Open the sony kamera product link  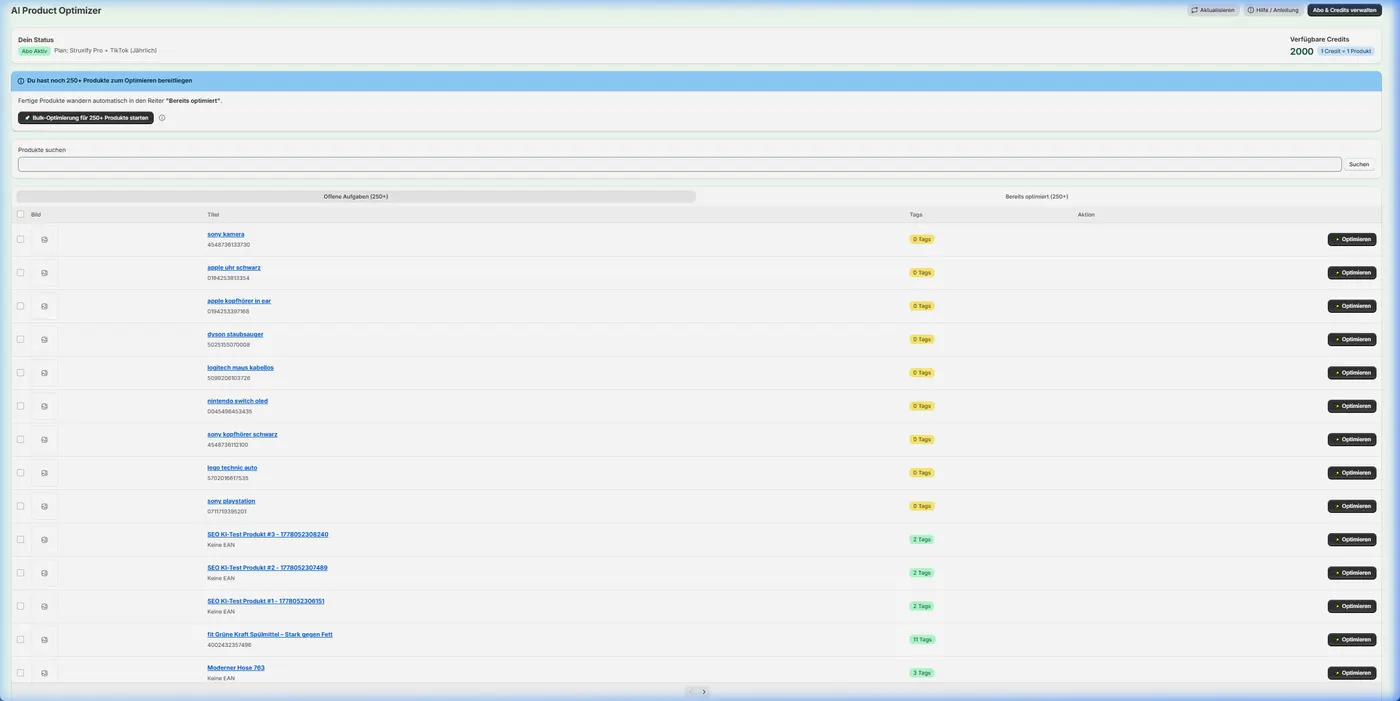click(x=226, y=234)
